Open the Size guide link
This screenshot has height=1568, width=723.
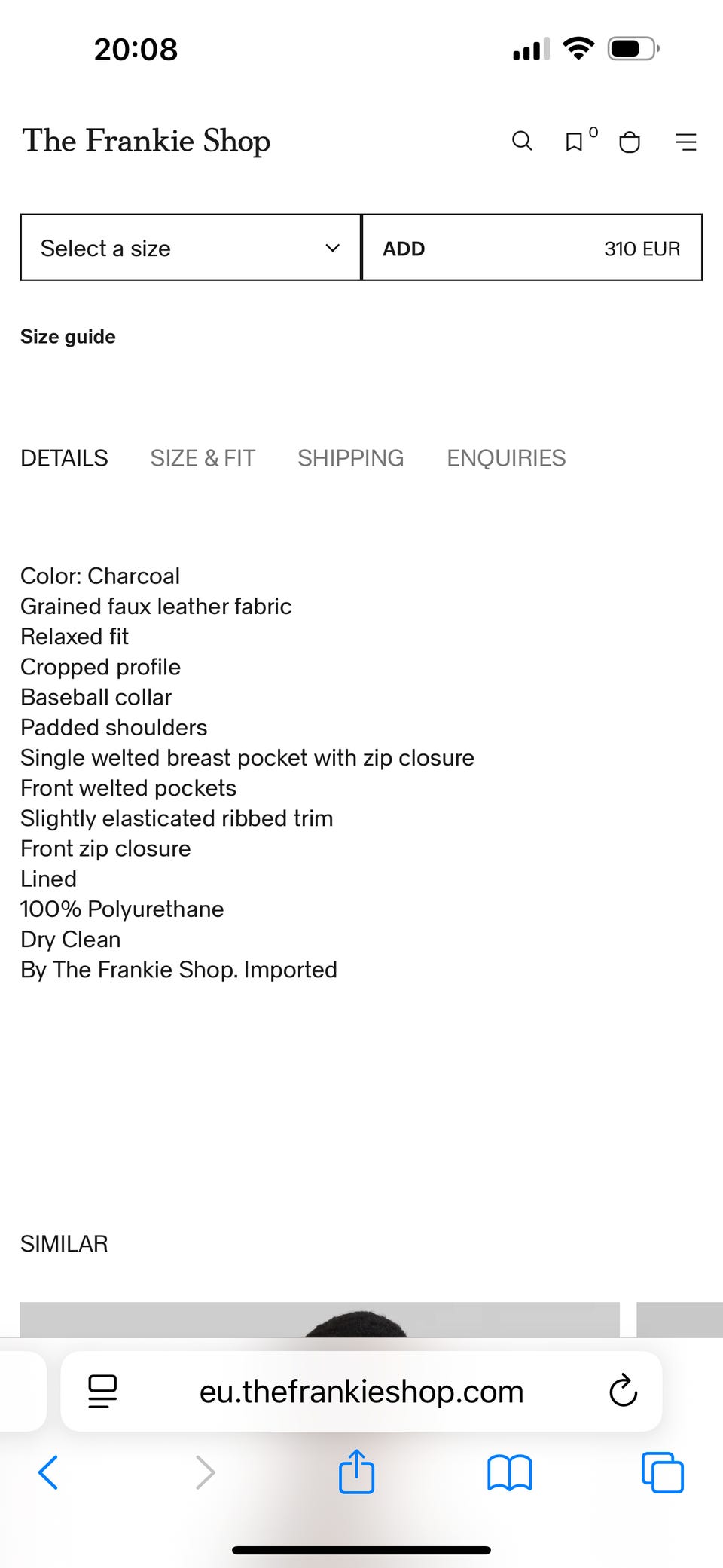[x=68, y=337]
